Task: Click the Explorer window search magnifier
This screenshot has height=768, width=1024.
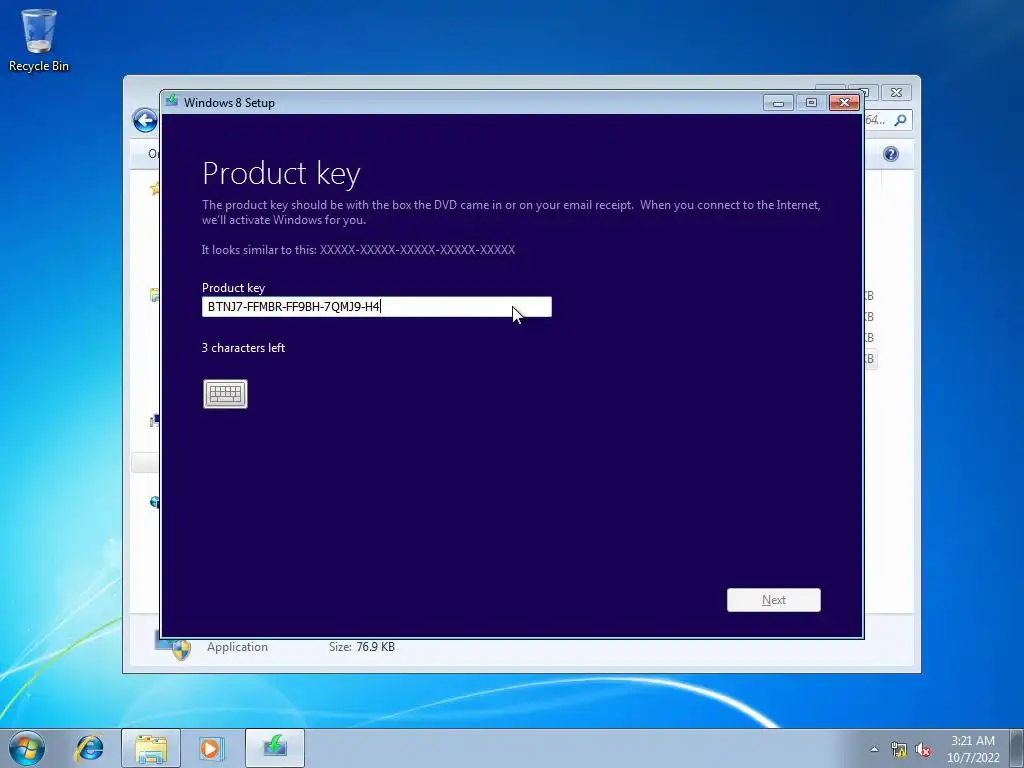Action: pos(900,120)
